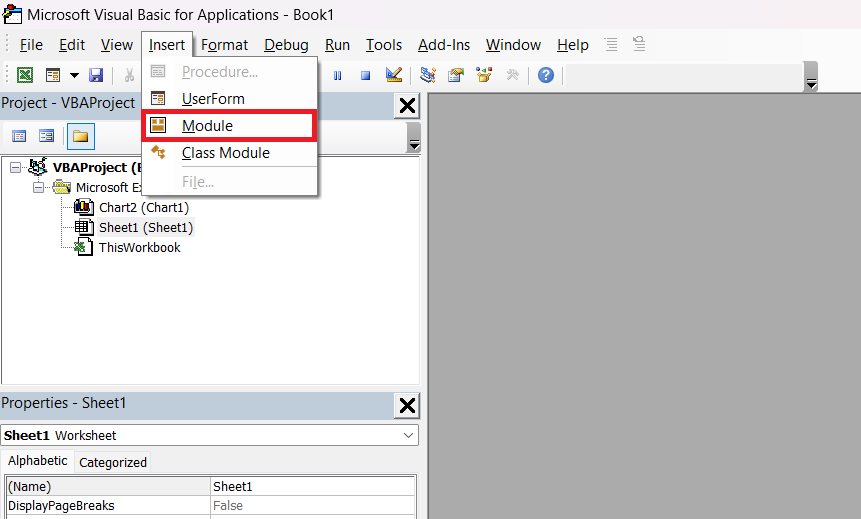
Task: Select Chart2 (Chart1) in project tree
Action: (144, 208)
